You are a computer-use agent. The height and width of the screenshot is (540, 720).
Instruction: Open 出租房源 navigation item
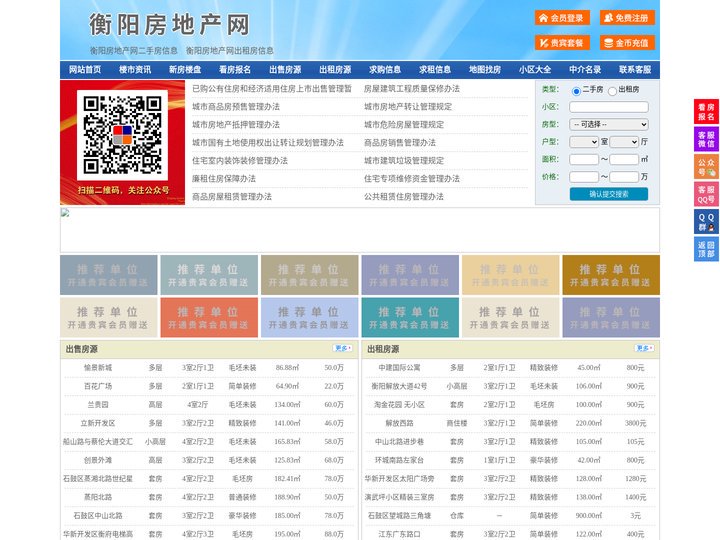[335, 70]
